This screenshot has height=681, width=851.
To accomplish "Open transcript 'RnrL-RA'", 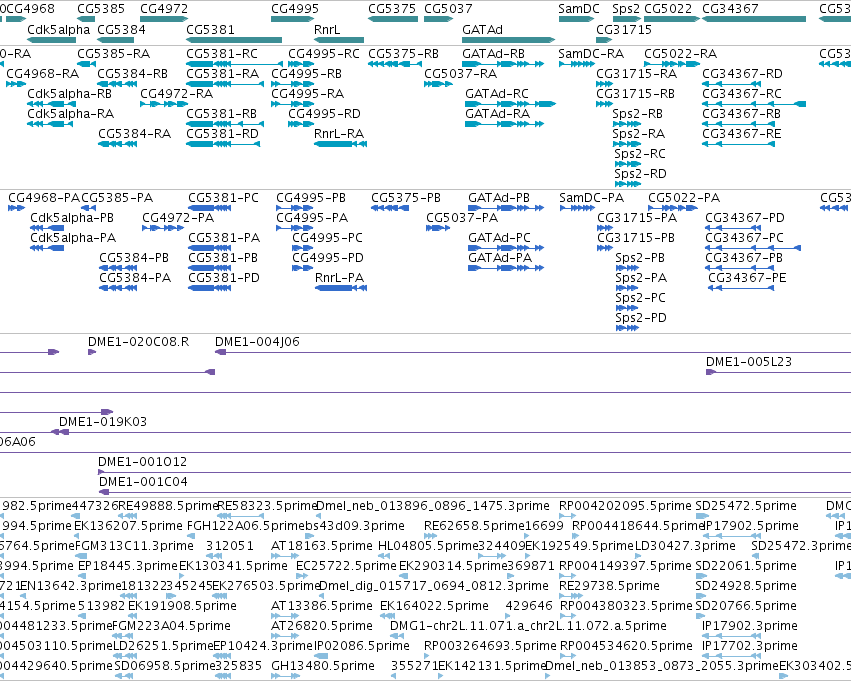I will (x=339, y=134).
